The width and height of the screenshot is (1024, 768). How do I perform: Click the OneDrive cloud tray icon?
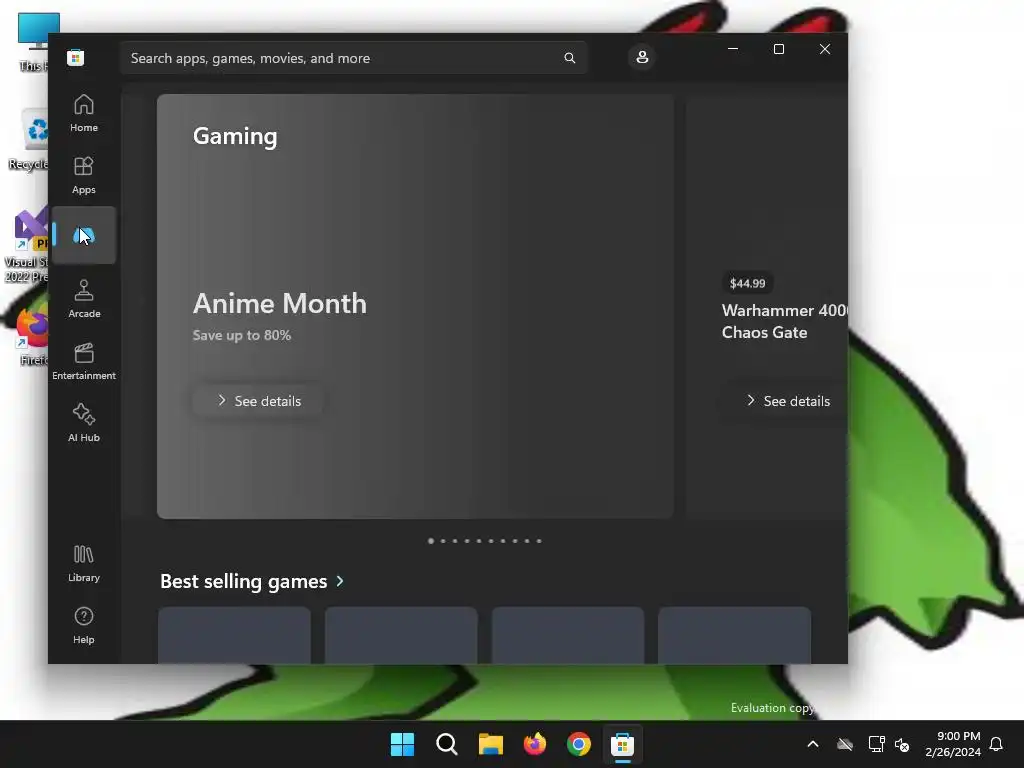(x=845, y=744)
